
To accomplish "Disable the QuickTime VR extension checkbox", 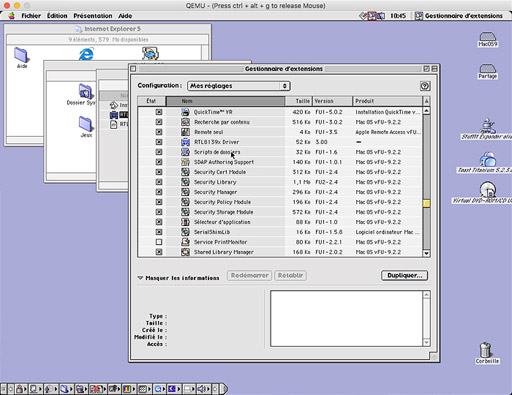I will point(159,112).
